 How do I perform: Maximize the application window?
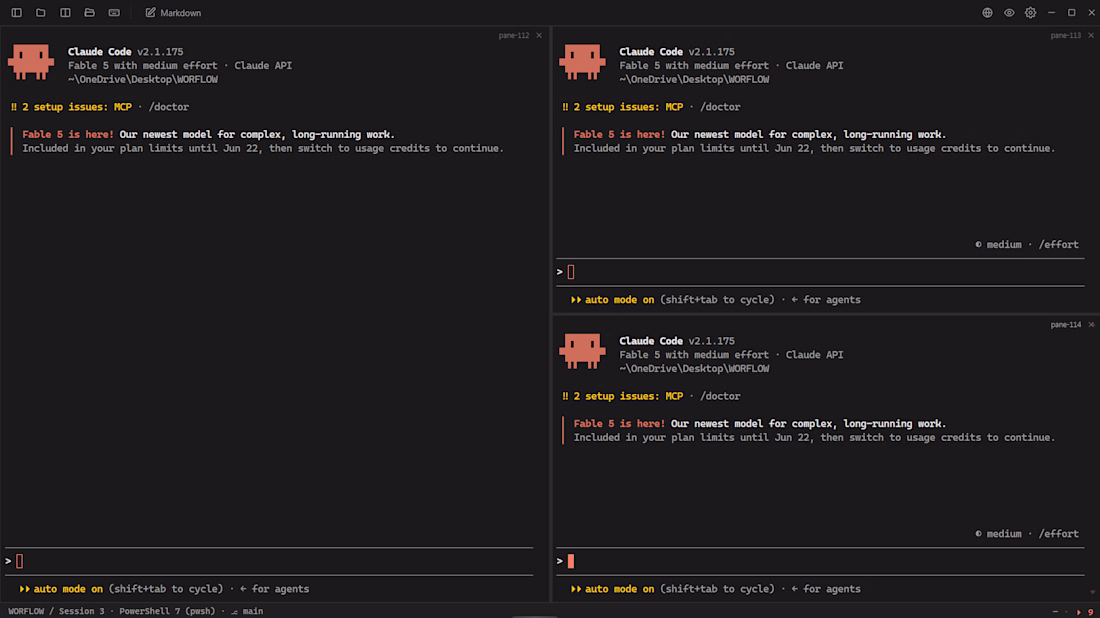[x=1071, y=13]
